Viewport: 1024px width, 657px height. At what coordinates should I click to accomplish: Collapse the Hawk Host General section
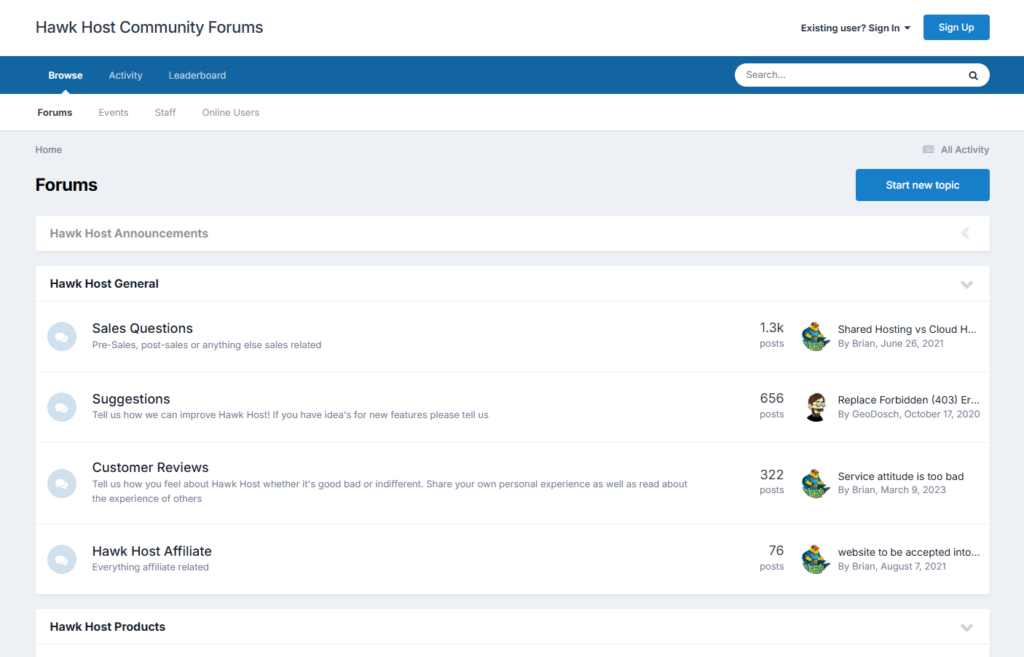tap(966, 284)
